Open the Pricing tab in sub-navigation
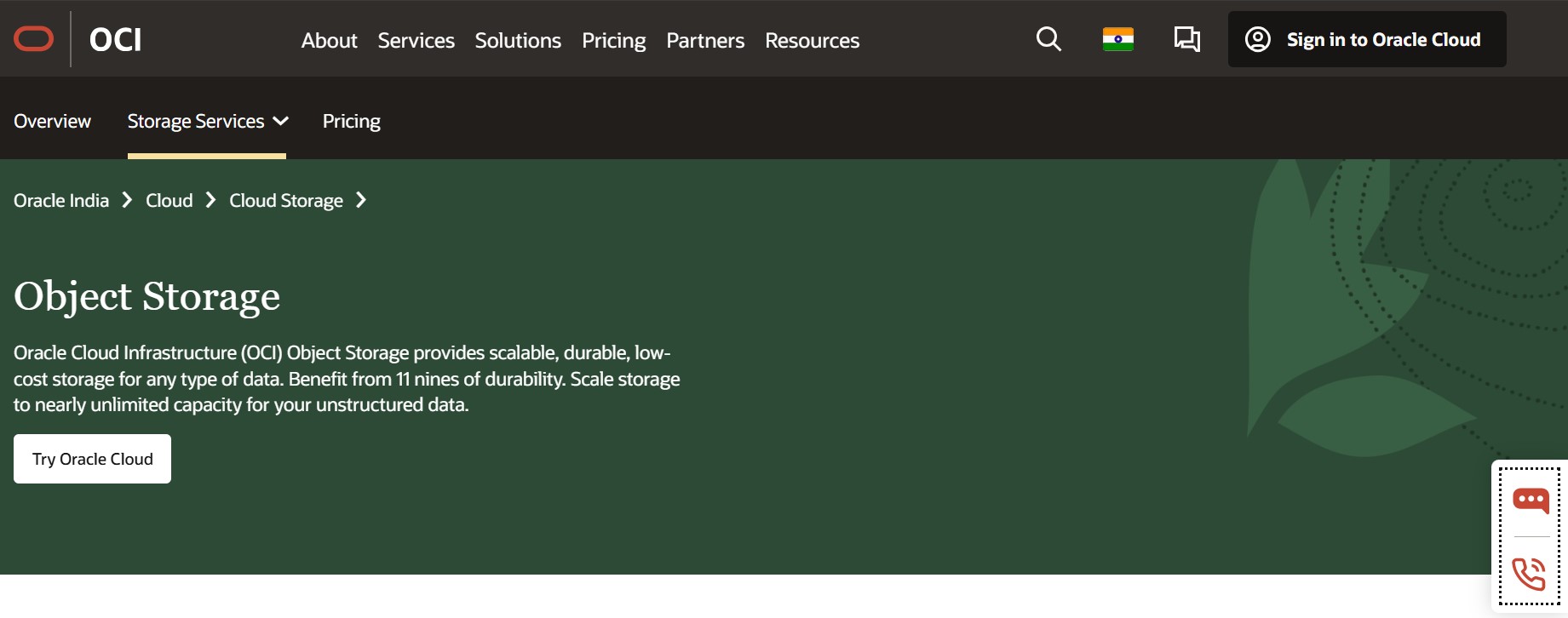 [351, 121]
